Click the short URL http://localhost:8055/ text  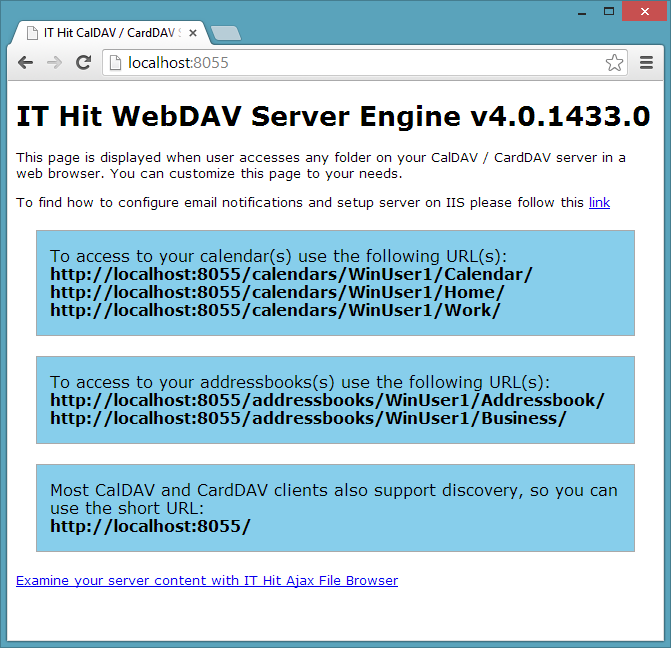[x=150, y=526]
